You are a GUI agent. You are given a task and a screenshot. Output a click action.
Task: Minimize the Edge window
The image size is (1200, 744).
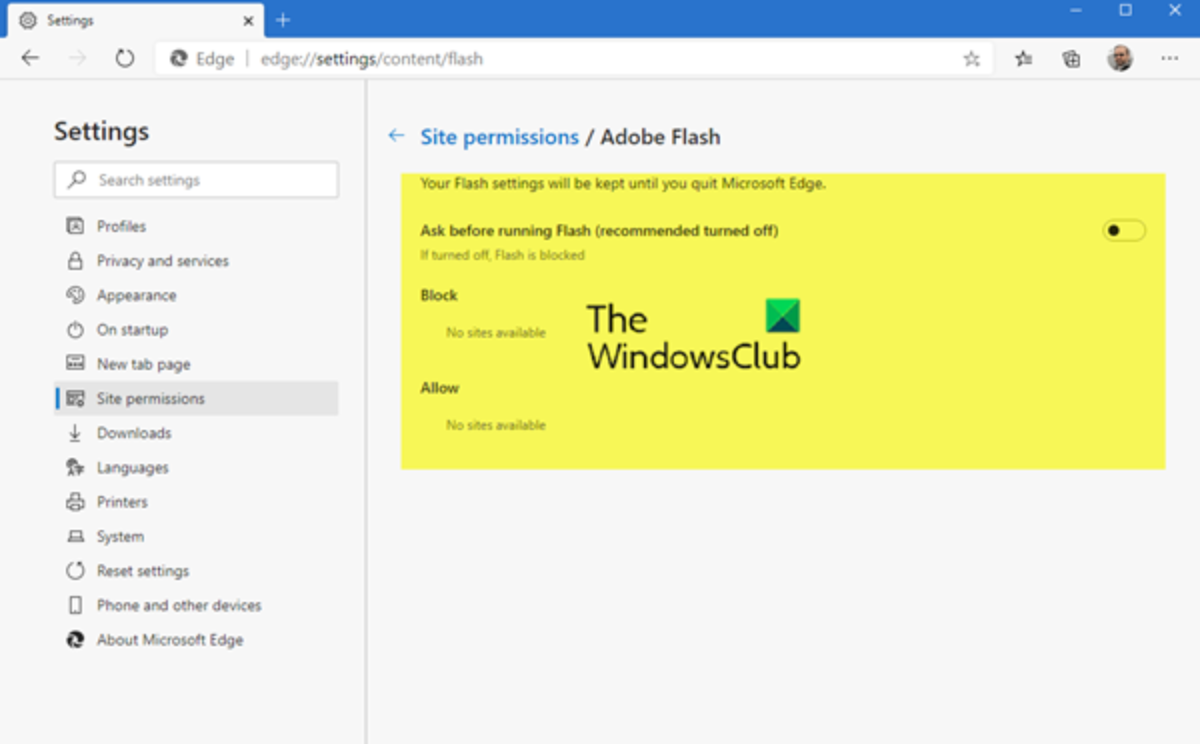point(1077,10)
